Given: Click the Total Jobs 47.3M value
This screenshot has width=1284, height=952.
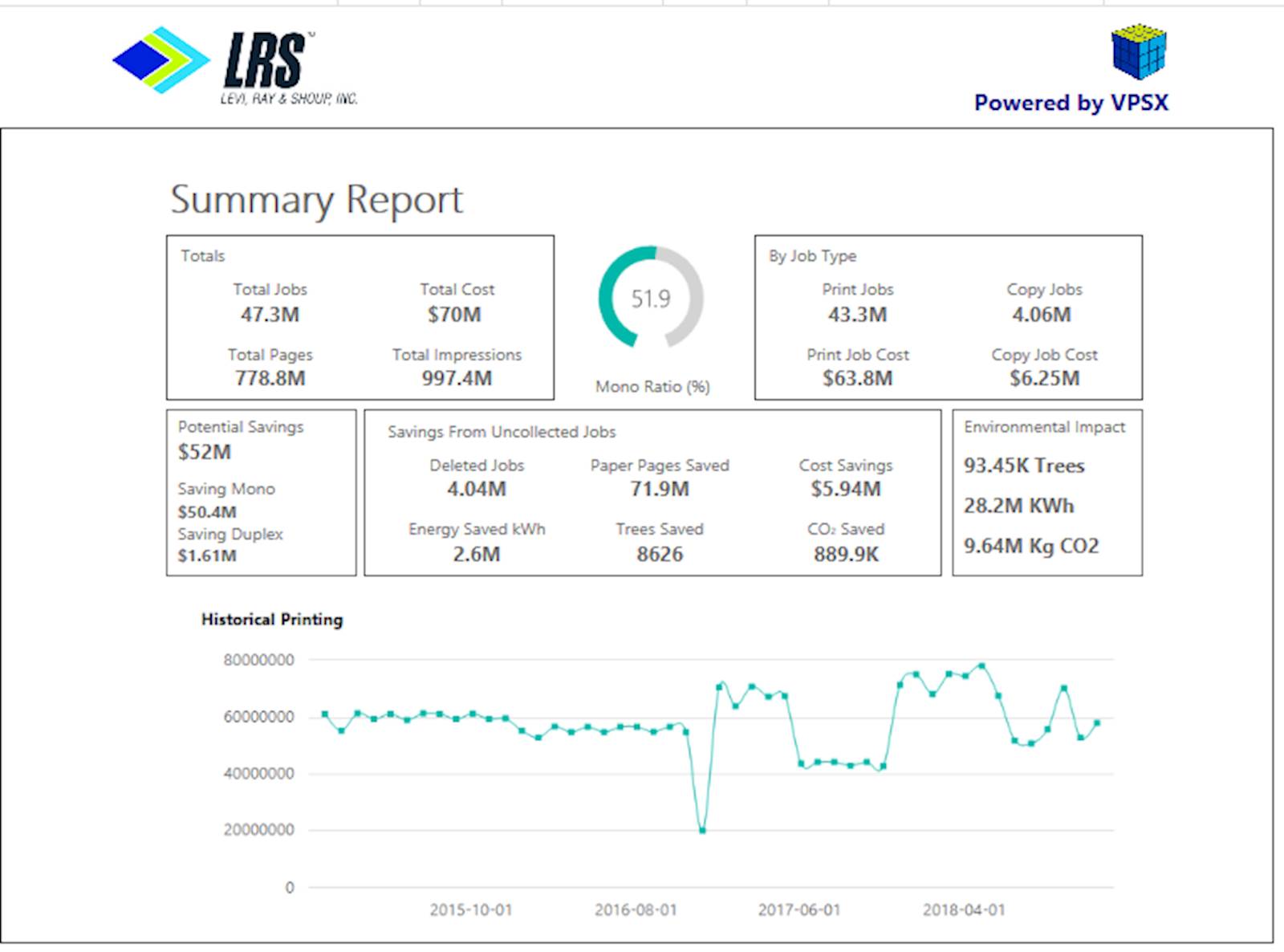Looking at the screenshot, I should click(x=271, y=315).
